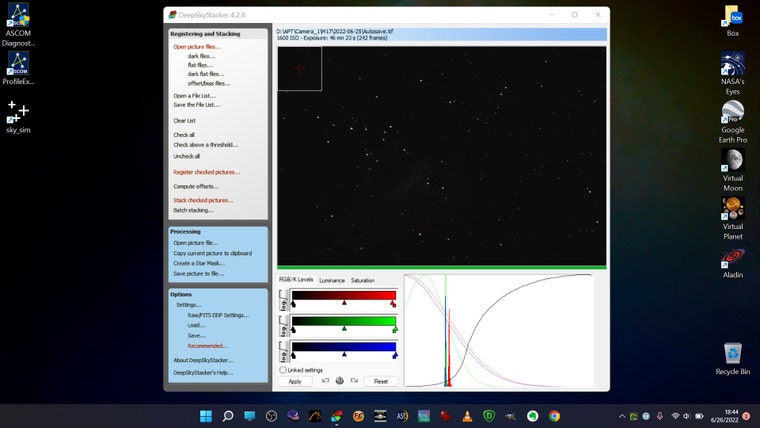This screenshot has height=428, width=760.
Task: Open About DeepSkyStacker...
Action: click(x=203, y=360)
